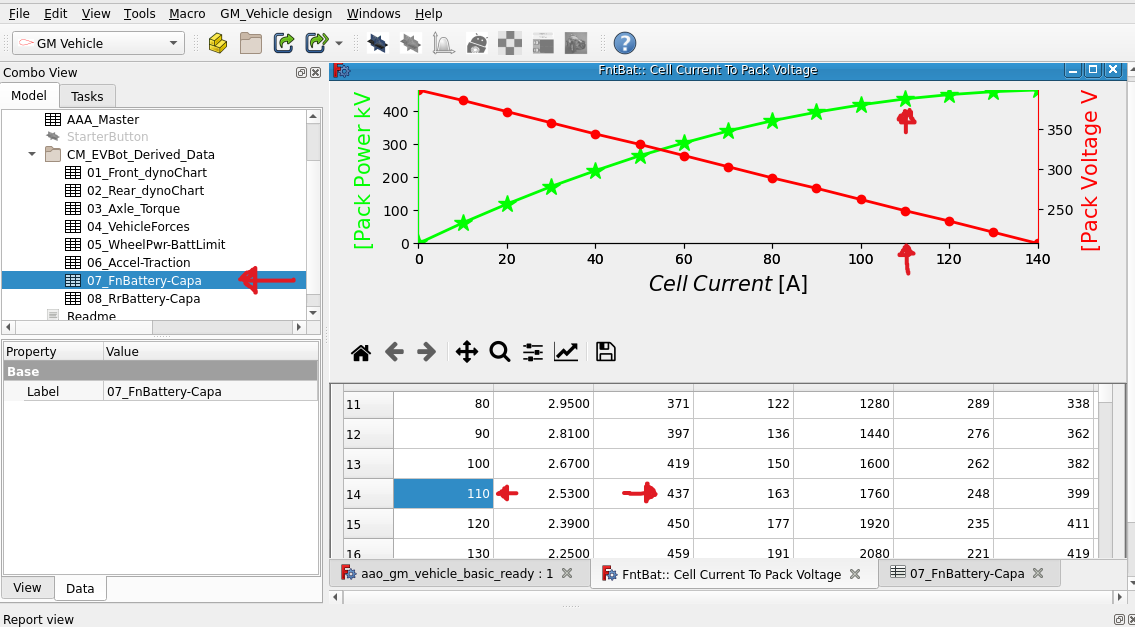Click the Android robot toolbar icon

pos(478,43)
